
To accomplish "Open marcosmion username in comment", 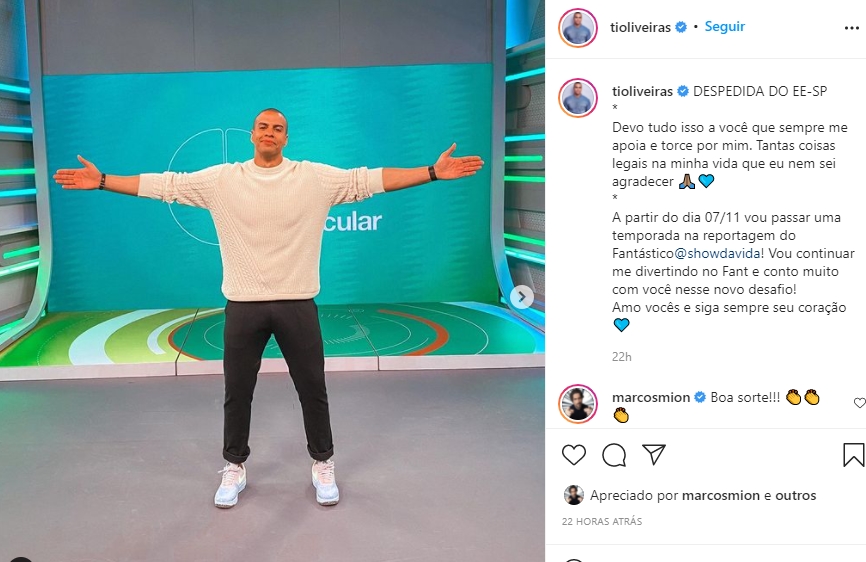I will pos(651,397).
